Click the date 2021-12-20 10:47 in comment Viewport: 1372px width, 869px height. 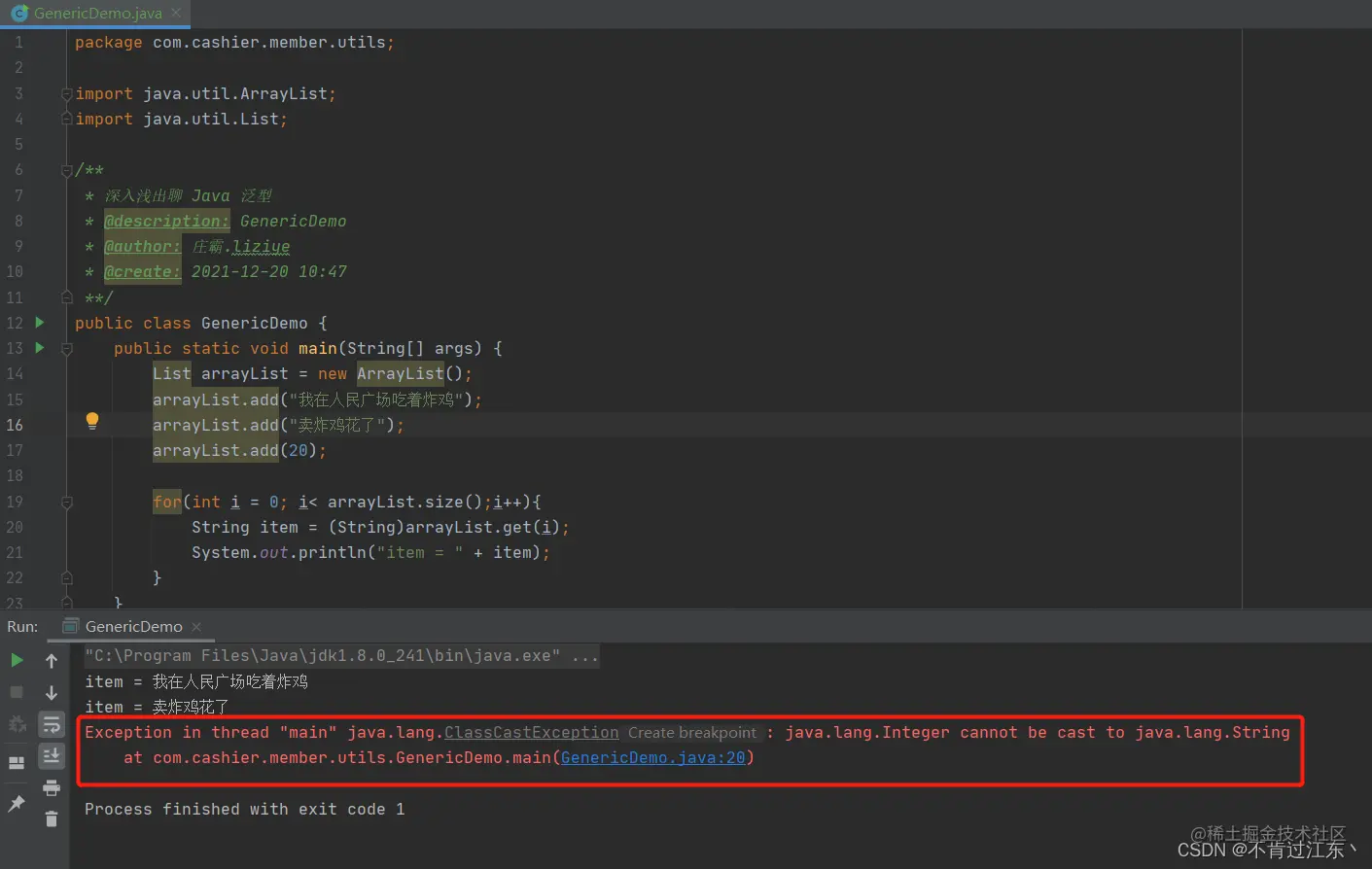(x=268, y=271)
